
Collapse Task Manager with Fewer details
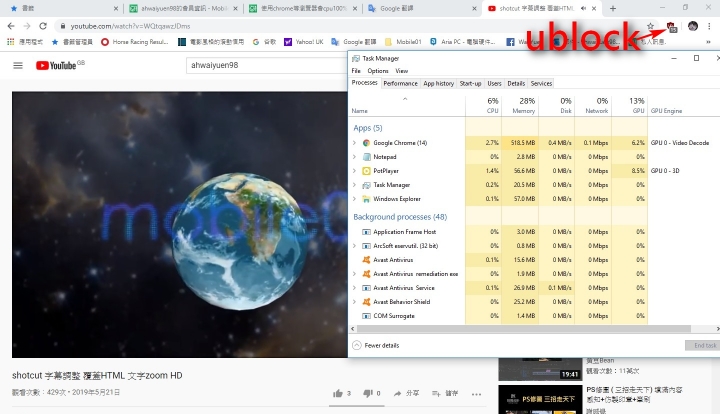(376, 345)
